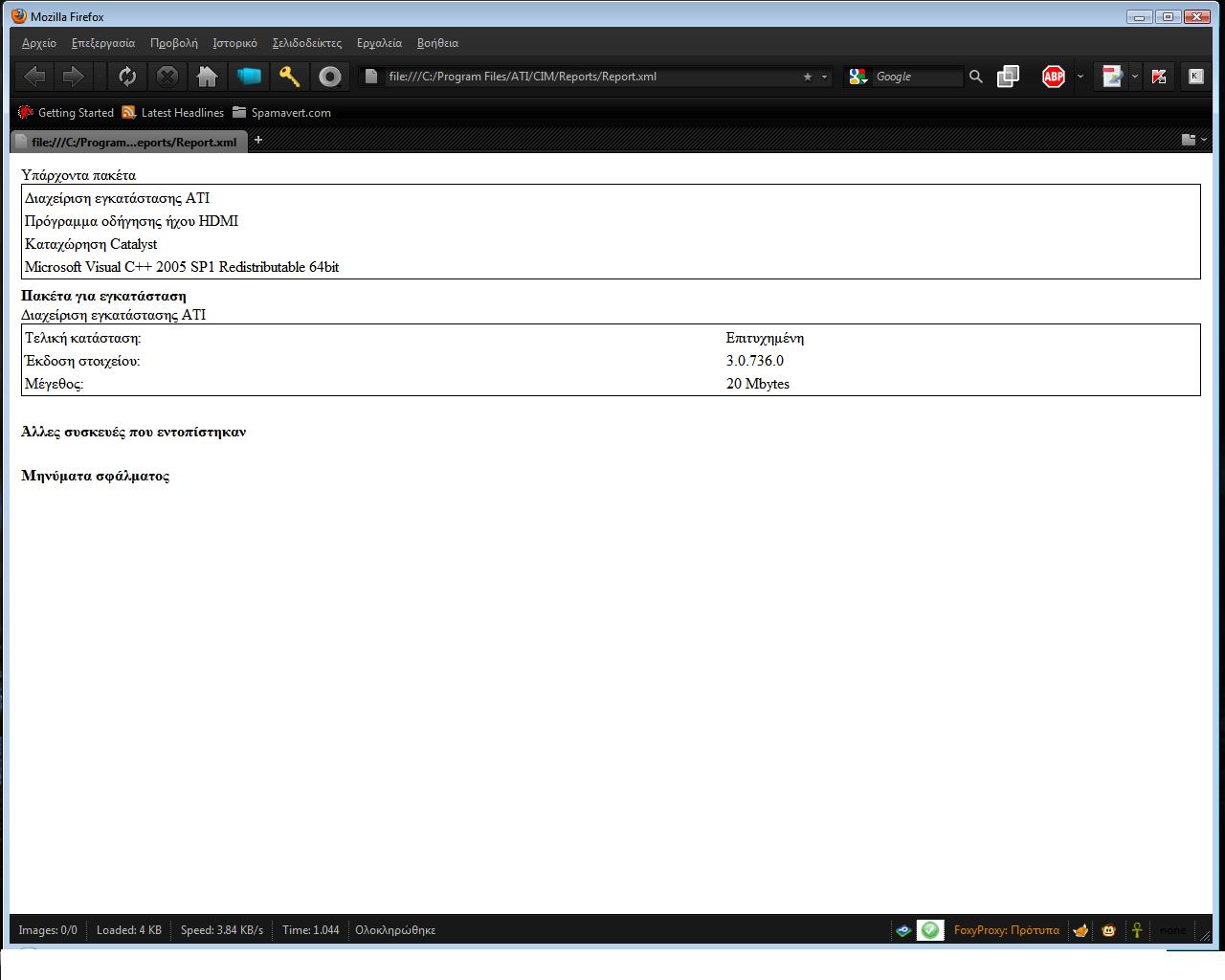1225x980 pixels.
Task: Bookmark this page with the star
Action: (807, 77)
